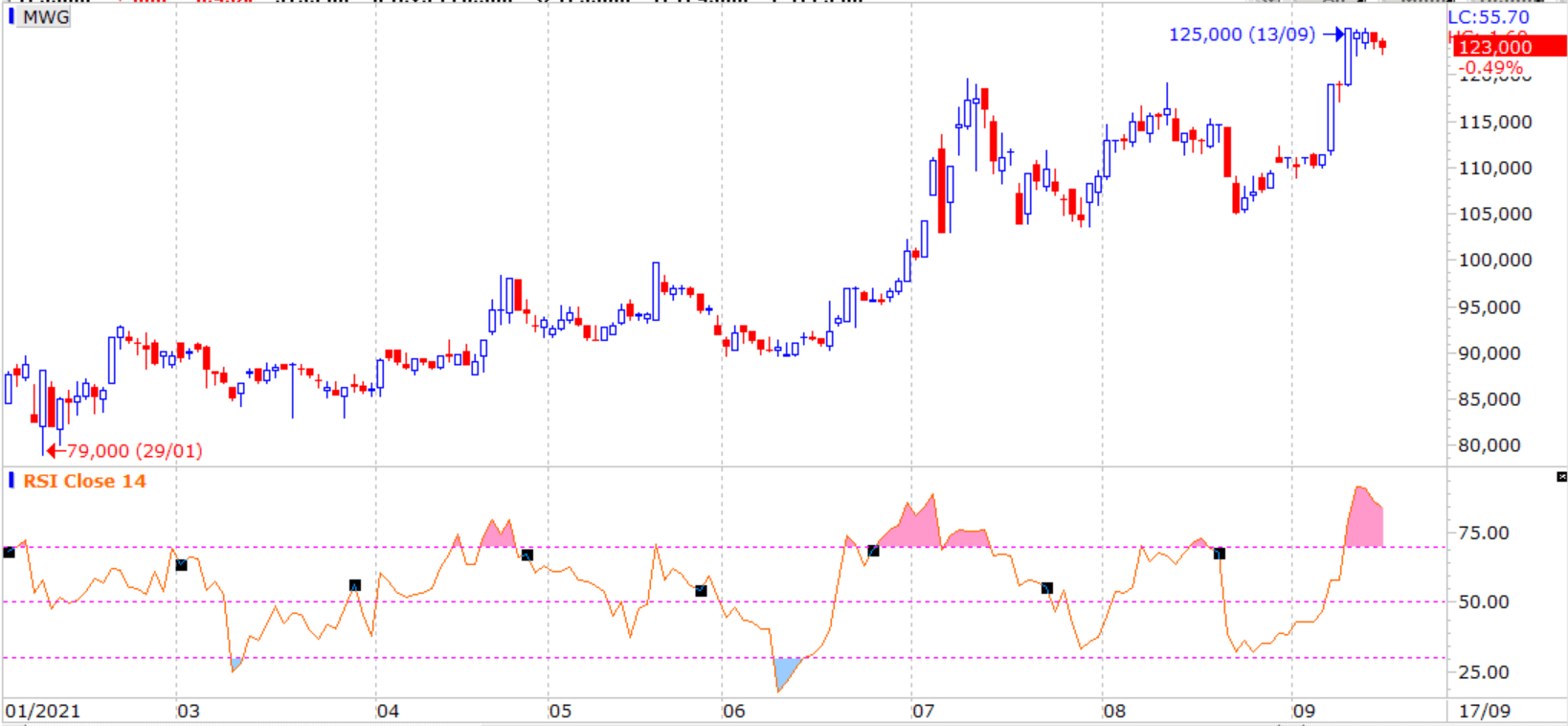This screenshot has width=1568, height=726.
Task: Click the 79,000 (29/01) low price label
Action: tap(134, 451)
